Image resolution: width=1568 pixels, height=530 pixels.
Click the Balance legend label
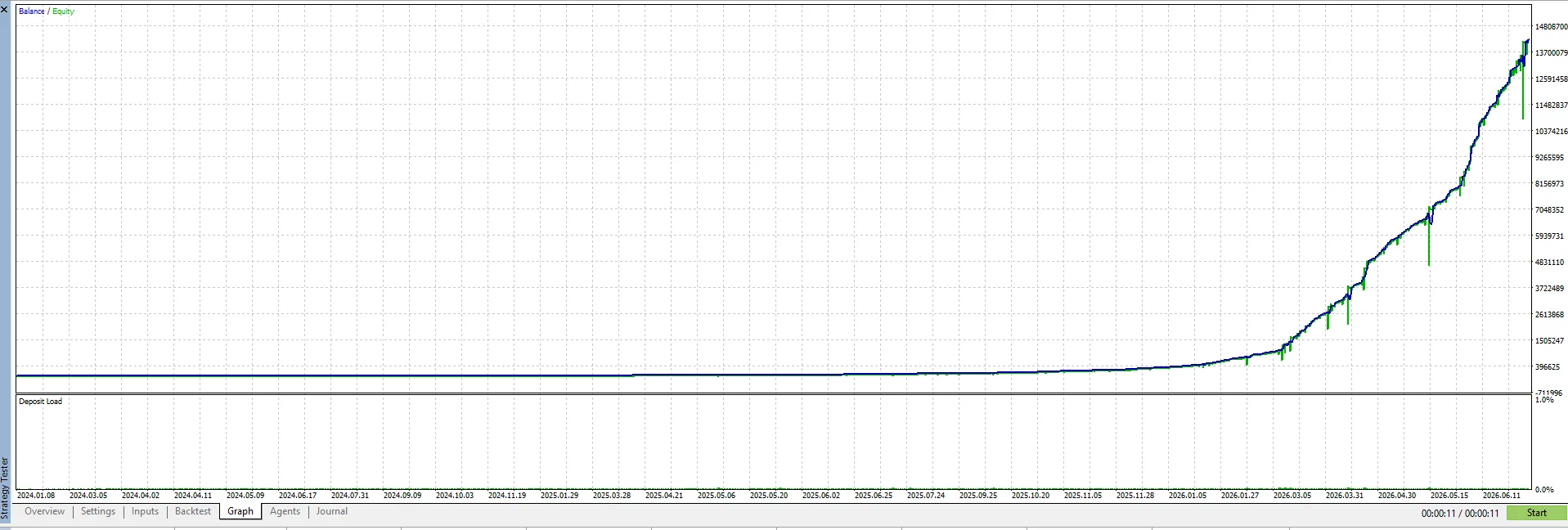pyautogui.click(x=32, y=11)
